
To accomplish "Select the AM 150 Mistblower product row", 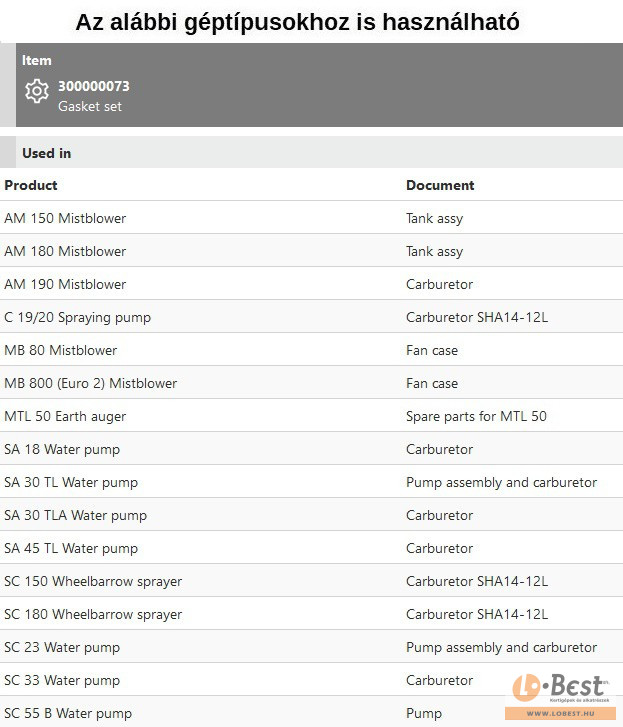I will [65, 218].
